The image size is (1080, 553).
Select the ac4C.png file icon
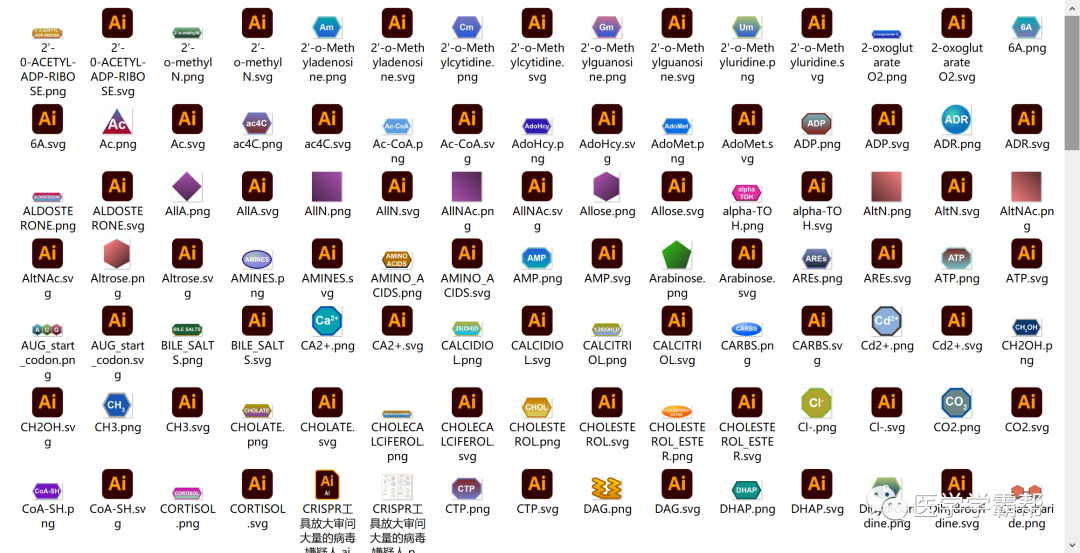click(x=257, y=123)
